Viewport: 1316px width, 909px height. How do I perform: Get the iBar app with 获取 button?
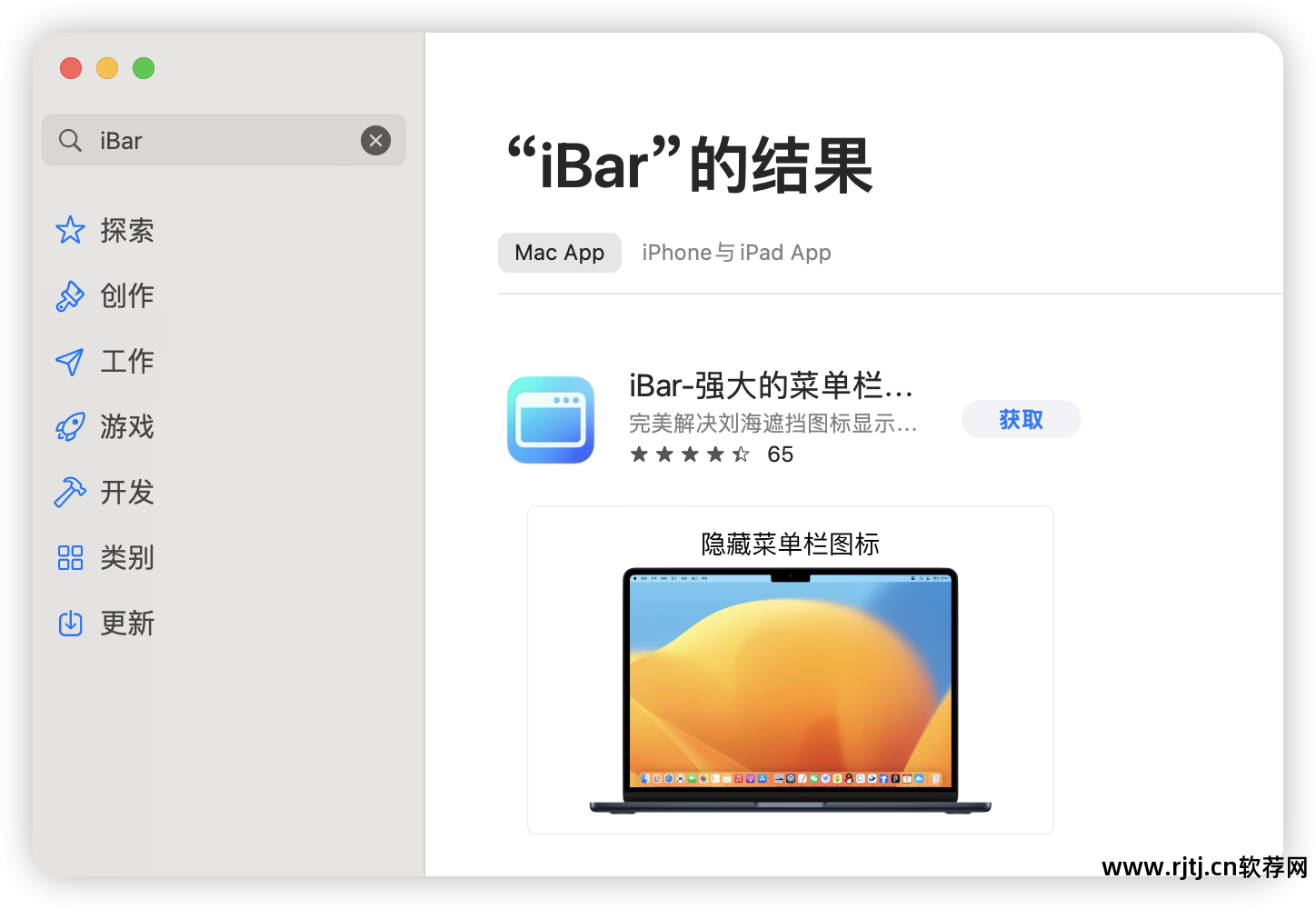(1021, 419)
